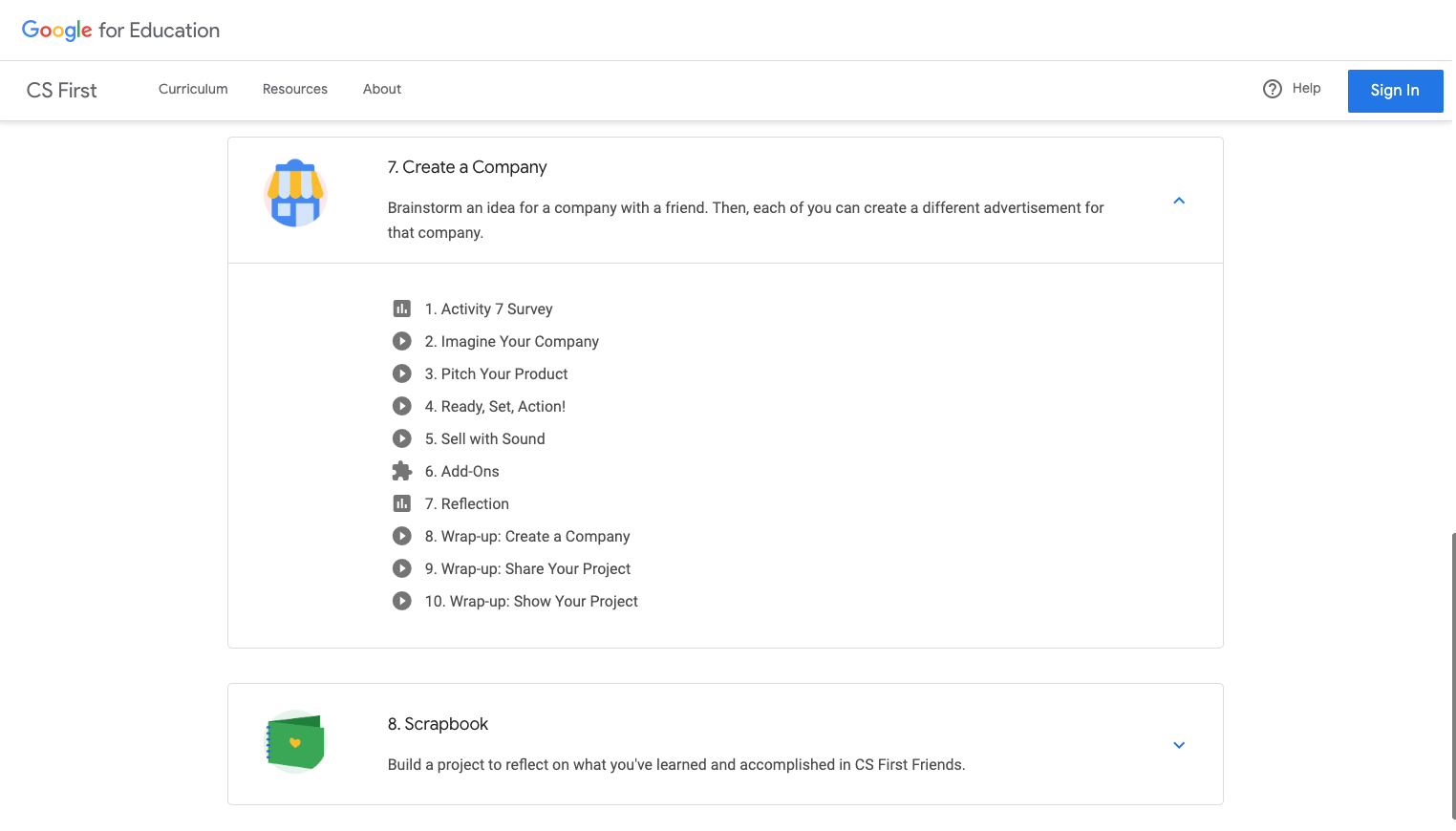Open the Help question mark icon
This screenshot has width=1456, height=831.
(x=1273, y=88)
